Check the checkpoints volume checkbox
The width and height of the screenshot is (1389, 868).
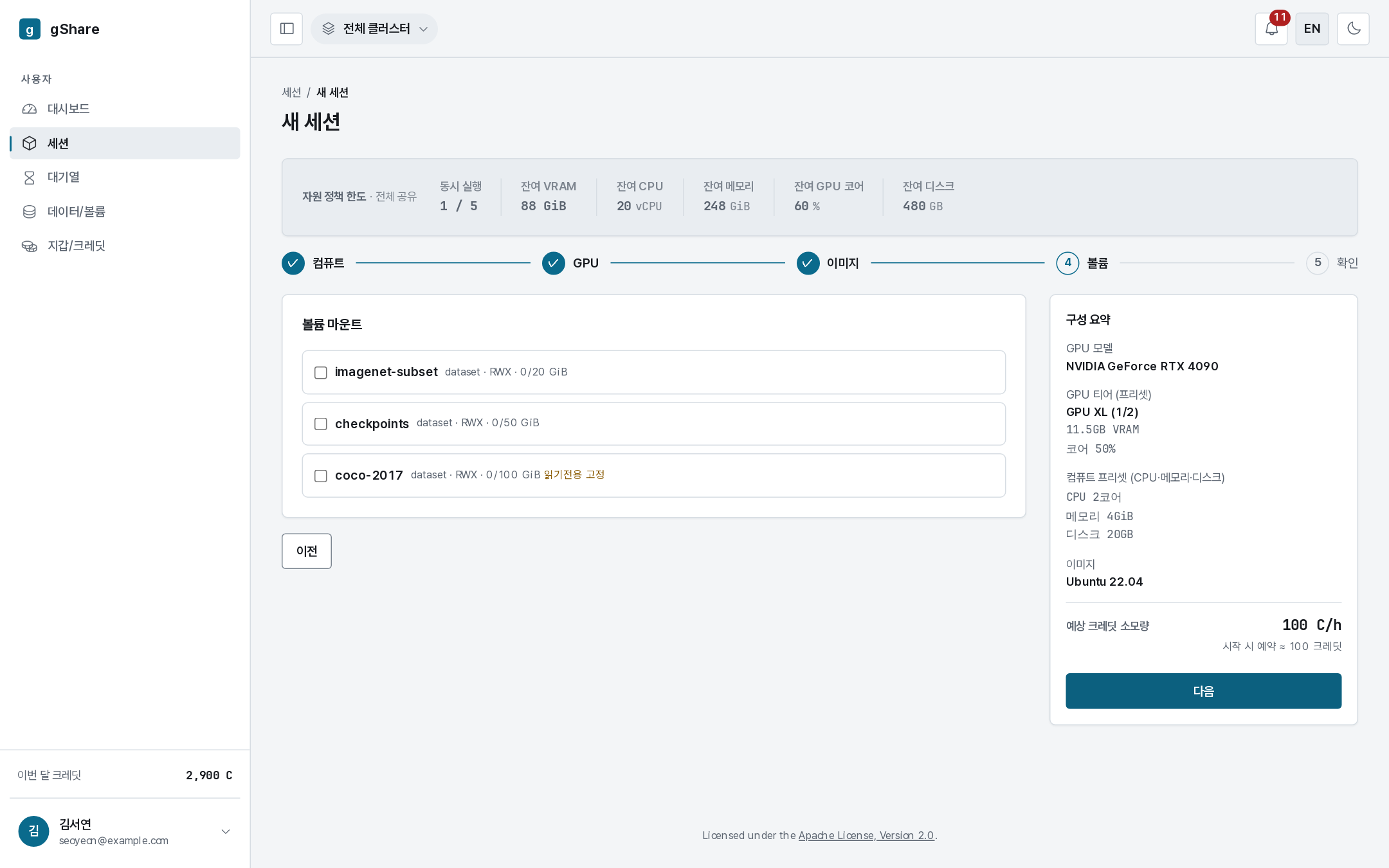coord(321,424)
